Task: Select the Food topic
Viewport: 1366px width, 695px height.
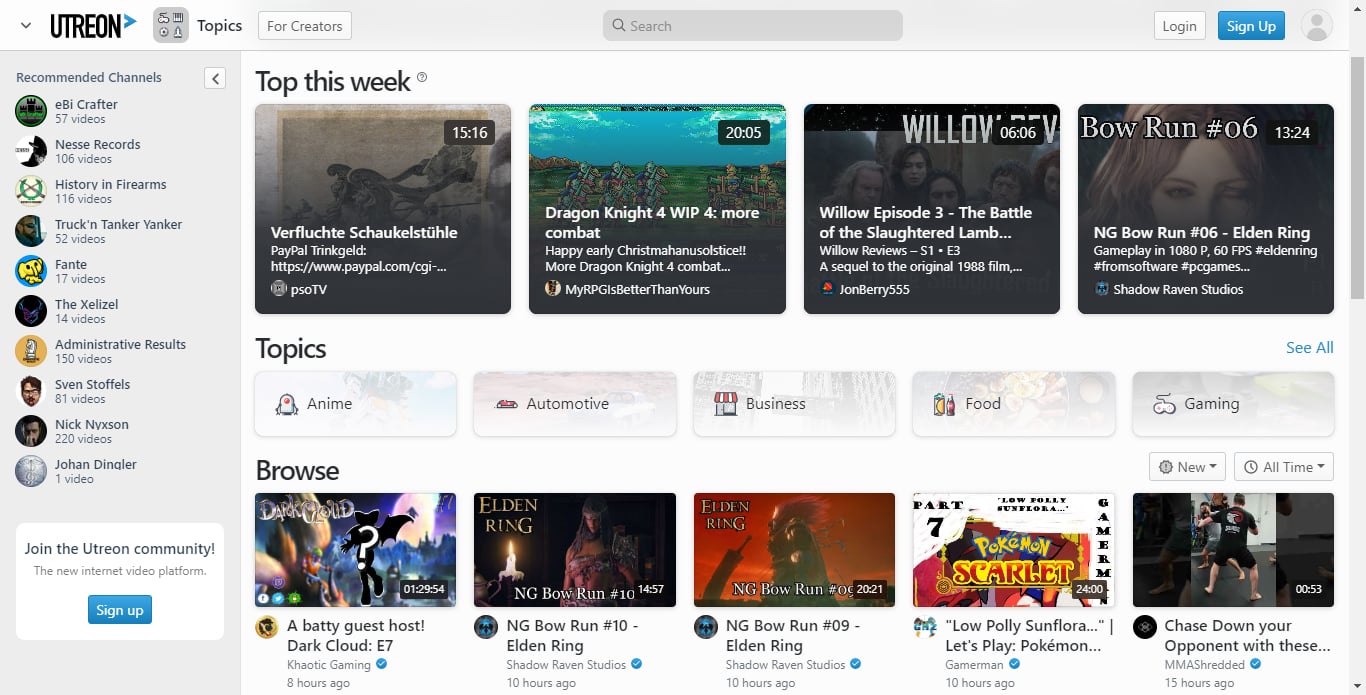Action: click(x=1014, y=404)
